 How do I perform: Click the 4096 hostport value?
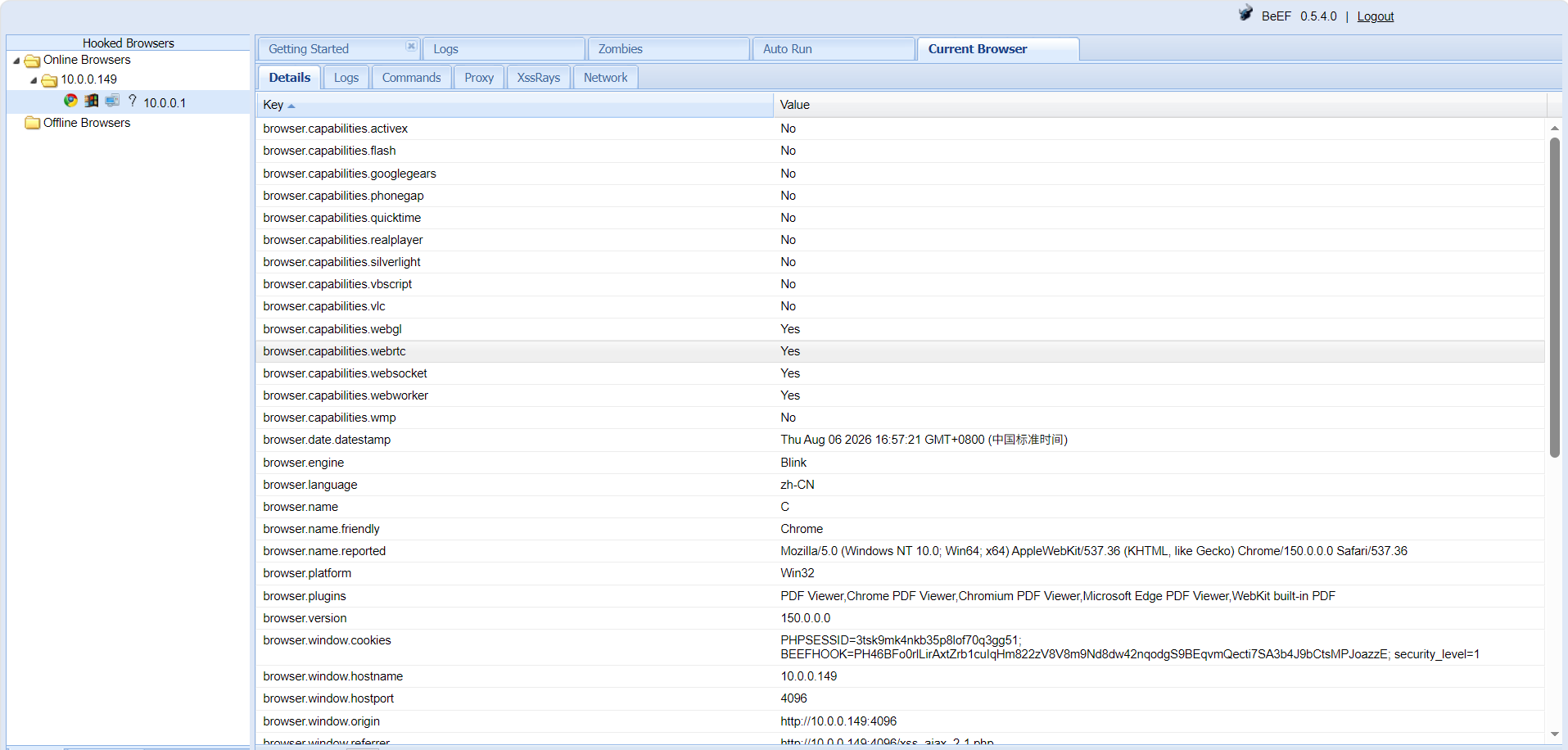[x=793, y=698]
